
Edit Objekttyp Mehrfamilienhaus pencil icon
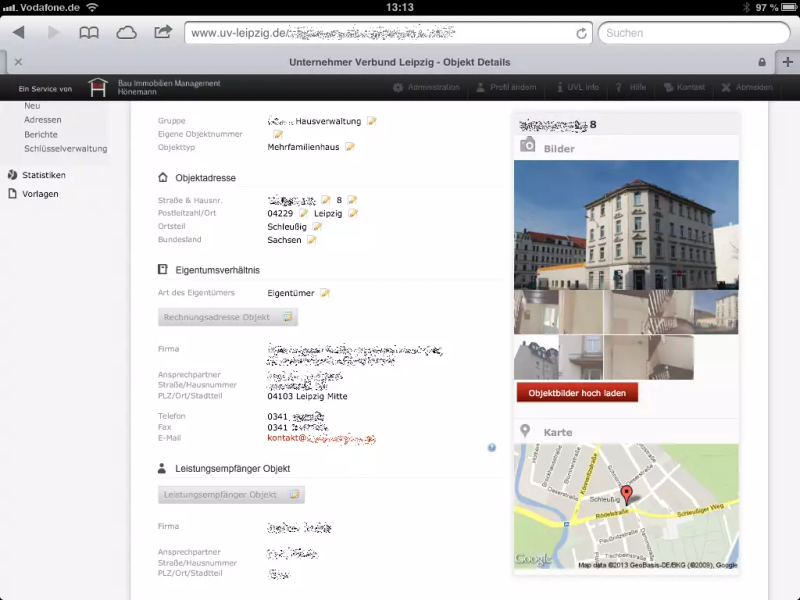click(350, 147)
